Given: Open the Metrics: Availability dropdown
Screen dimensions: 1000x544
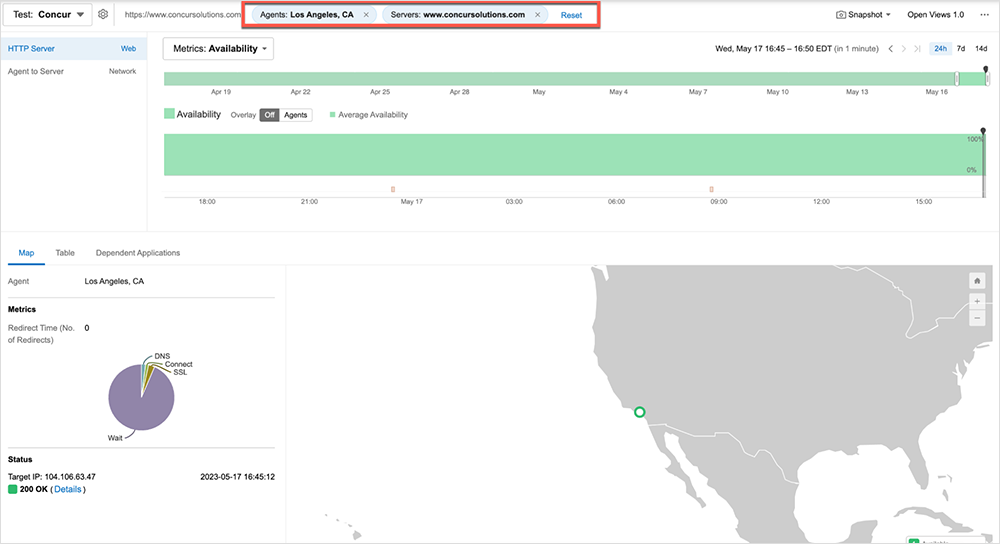Looking at the screenshot, I should click(218, 48).
